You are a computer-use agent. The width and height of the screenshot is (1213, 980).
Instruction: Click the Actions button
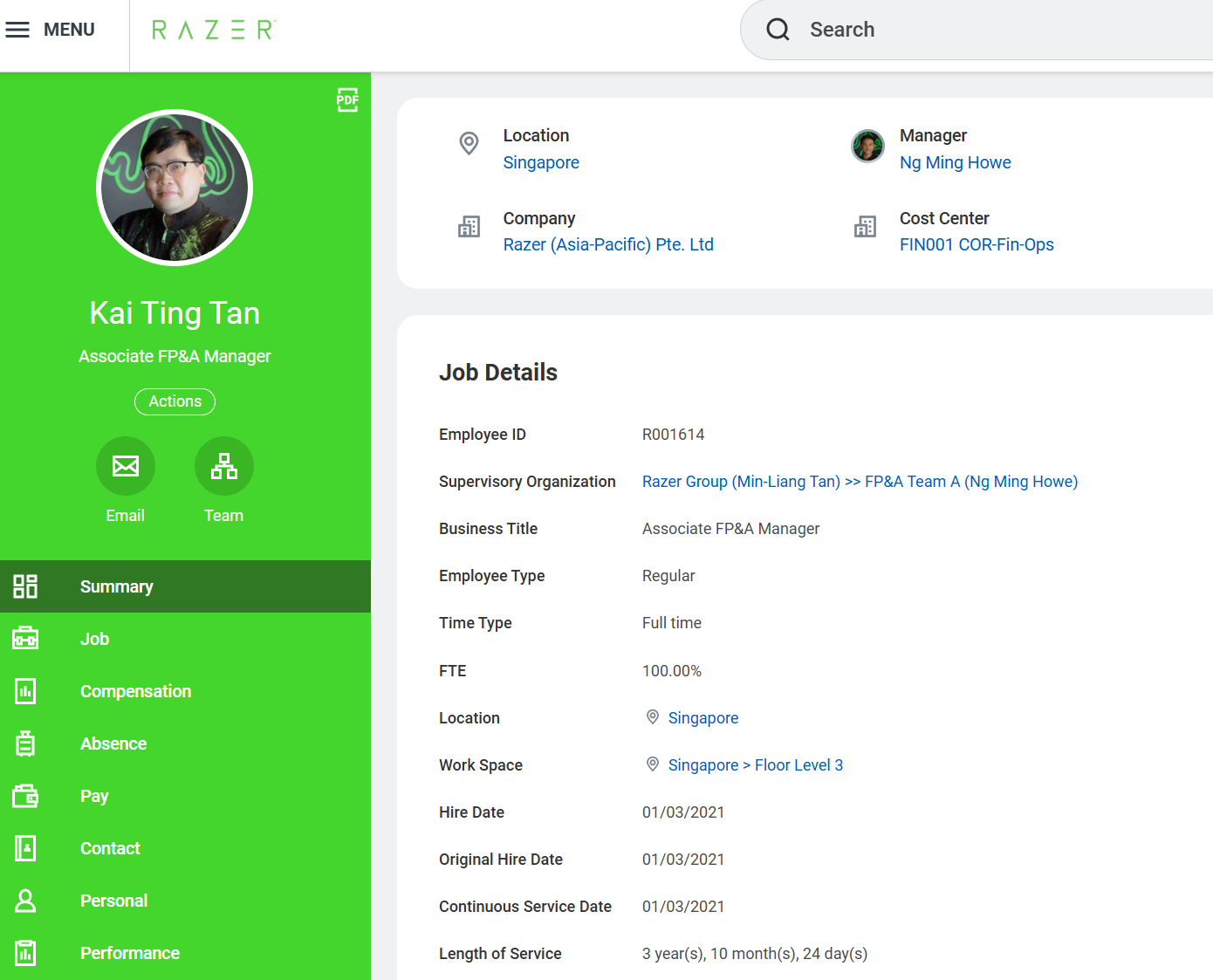[x=175, y=401]
